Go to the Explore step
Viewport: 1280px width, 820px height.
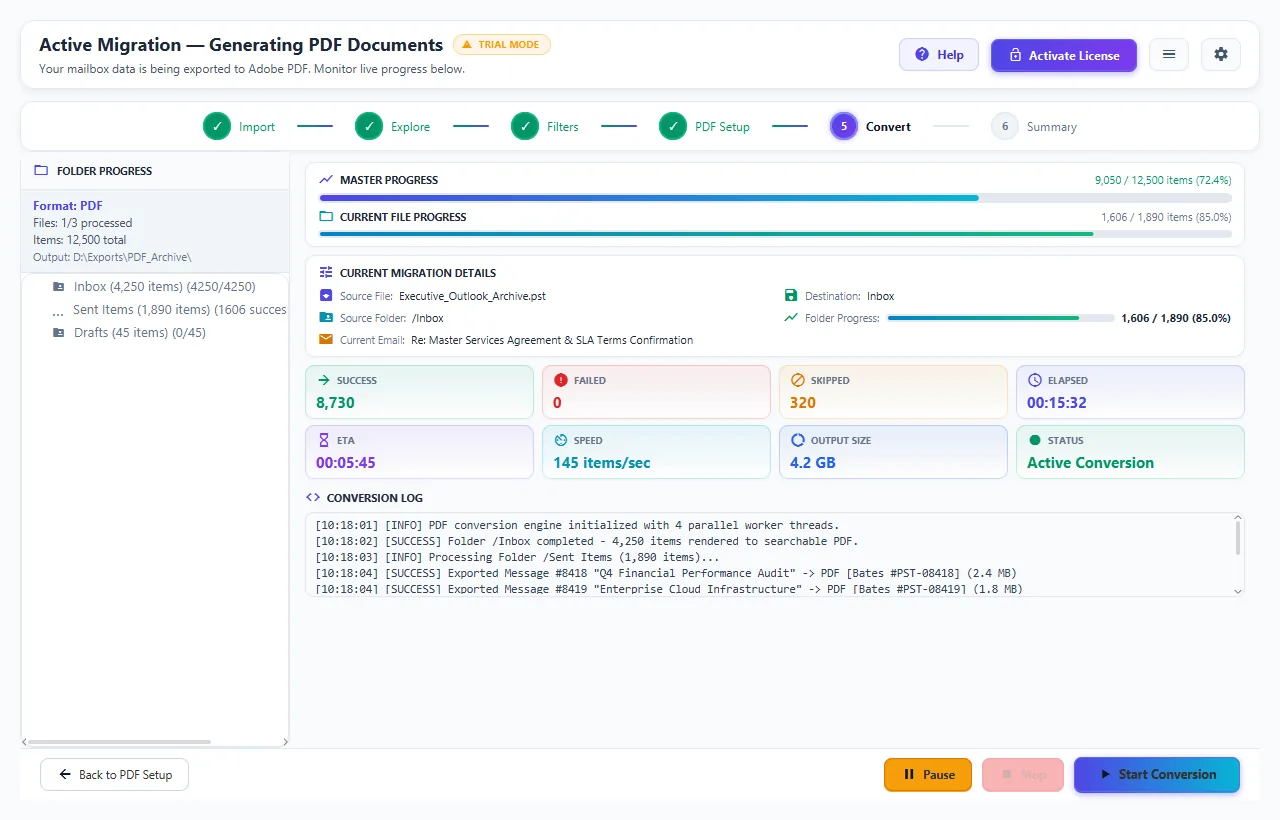pyautogui.click(x=393, y=127)
